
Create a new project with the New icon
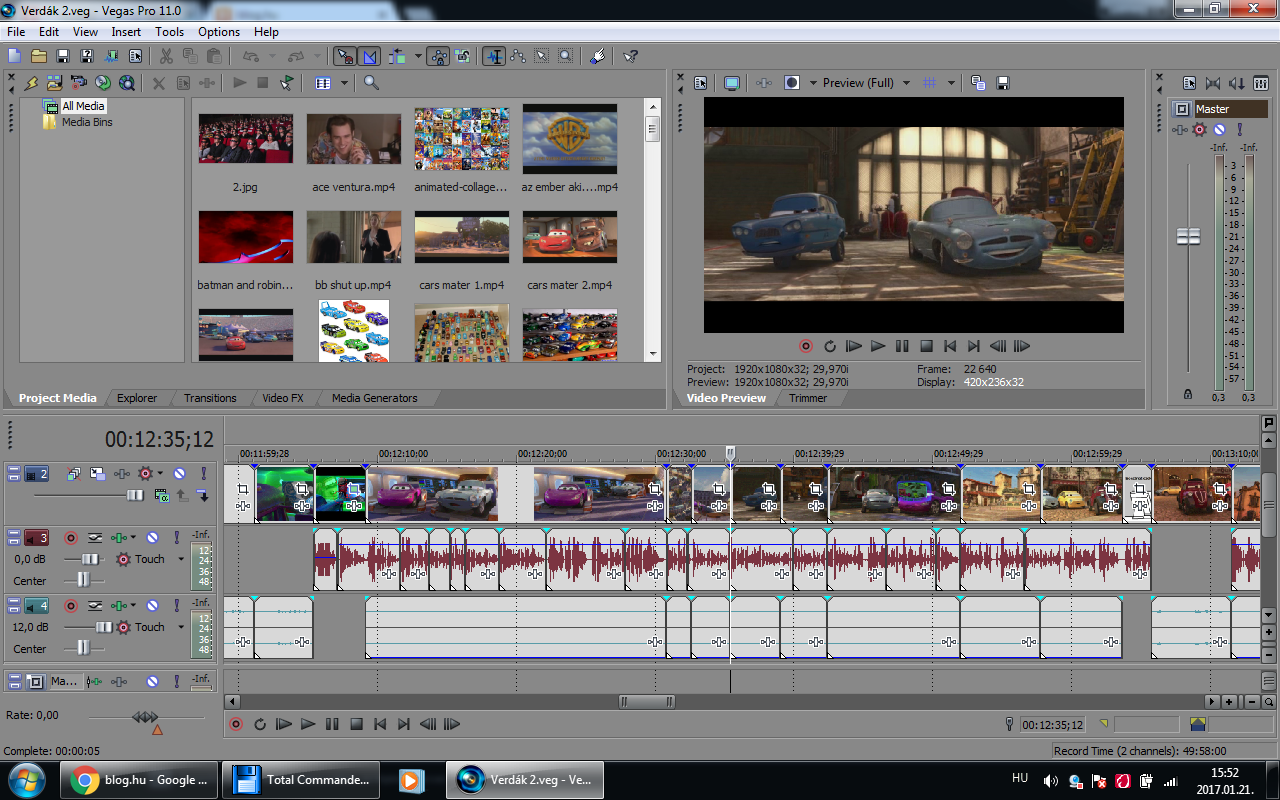[14, 56]
